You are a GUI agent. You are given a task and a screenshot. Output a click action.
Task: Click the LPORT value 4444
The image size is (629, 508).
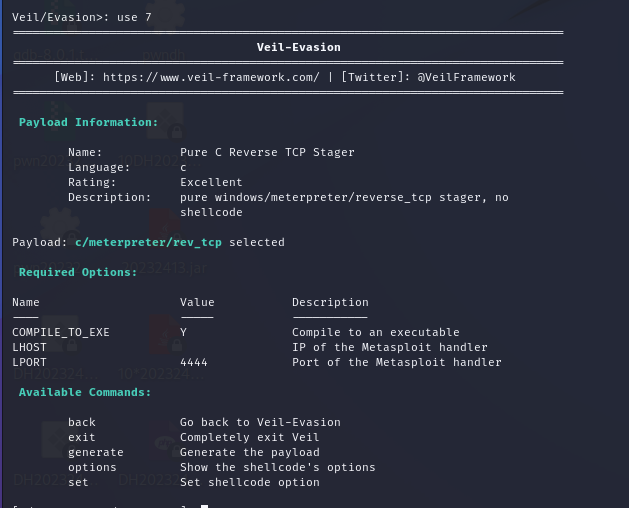coord(194,362)
